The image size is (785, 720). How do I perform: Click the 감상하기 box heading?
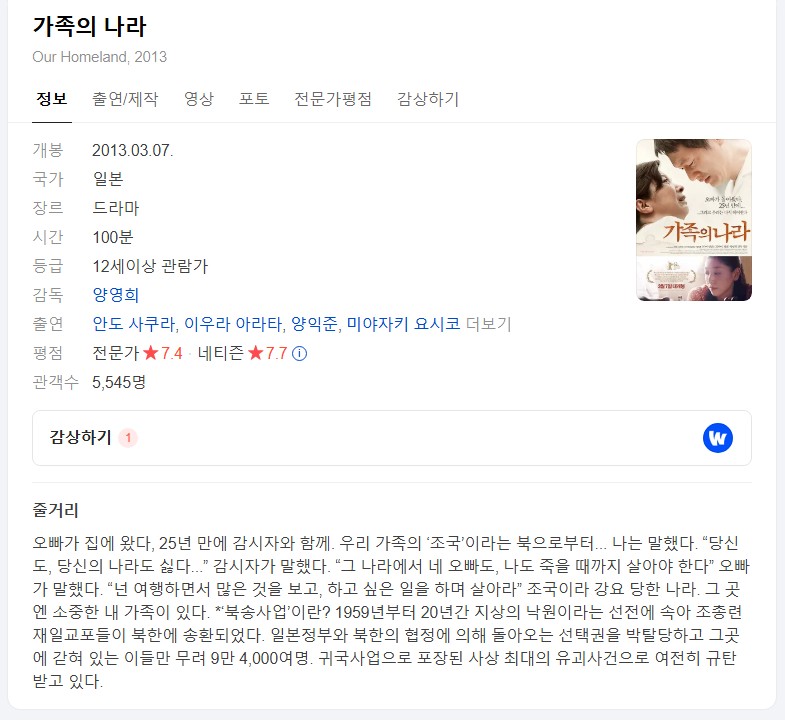point(80,438)
